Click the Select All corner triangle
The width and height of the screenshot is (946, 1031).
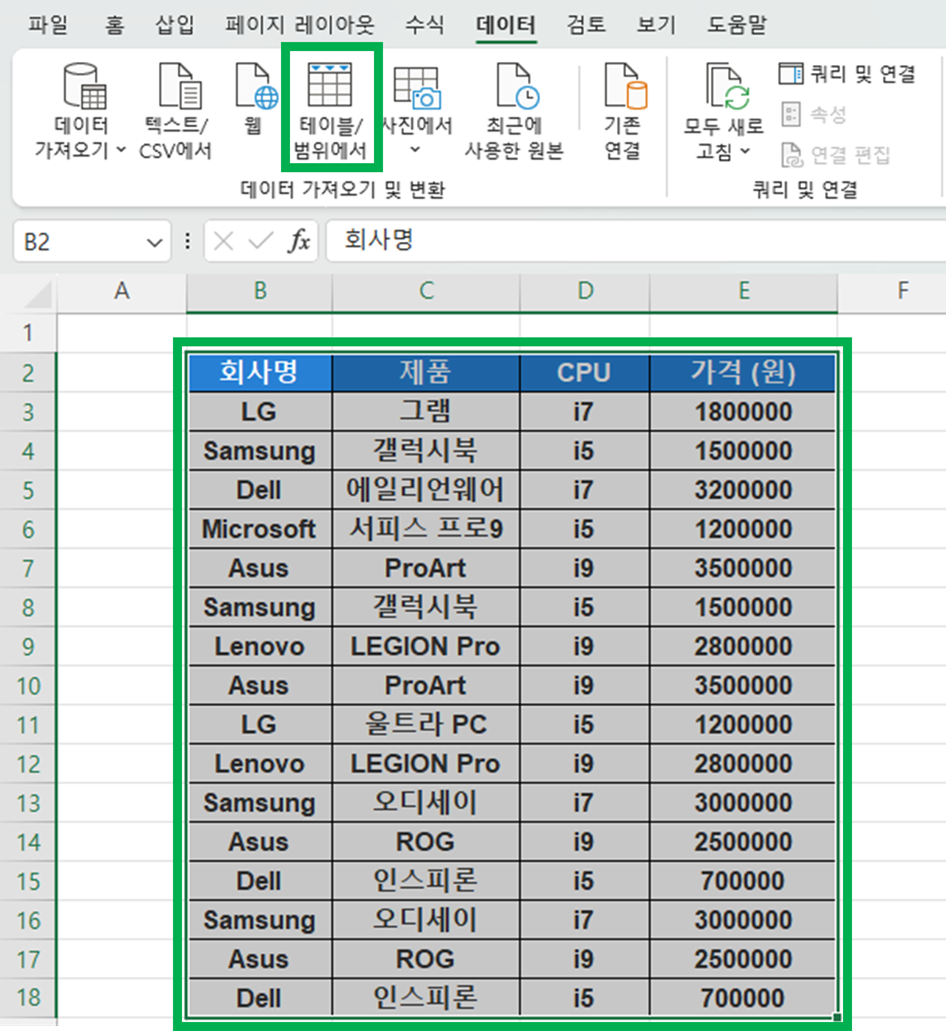coord(38,295)
